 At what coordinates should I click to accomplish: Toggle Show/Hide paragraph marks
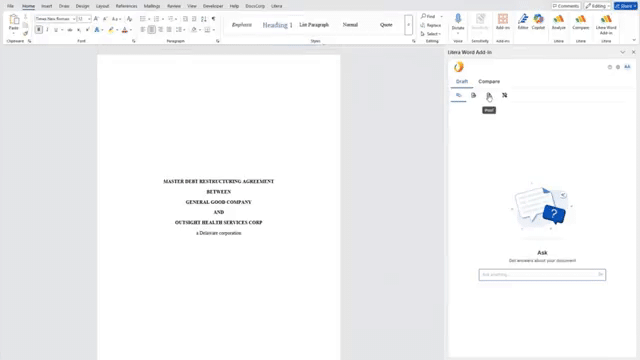tap(213, 19)
